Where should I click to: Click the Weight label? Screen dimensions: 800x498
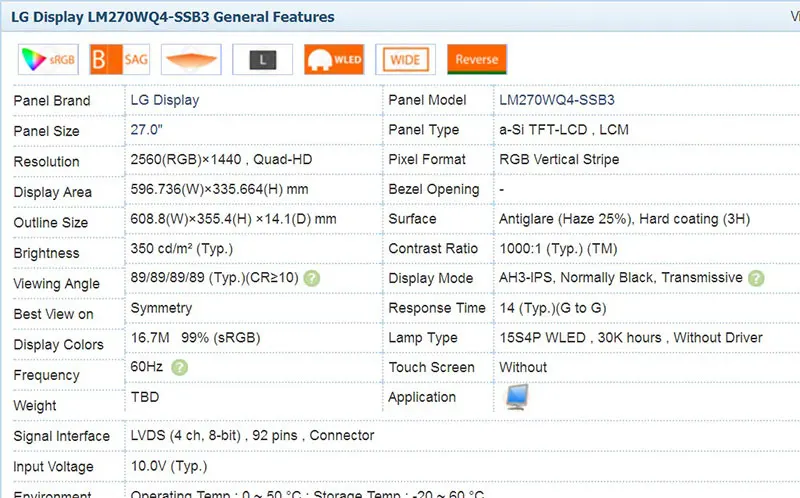click(x=35, y=406)
